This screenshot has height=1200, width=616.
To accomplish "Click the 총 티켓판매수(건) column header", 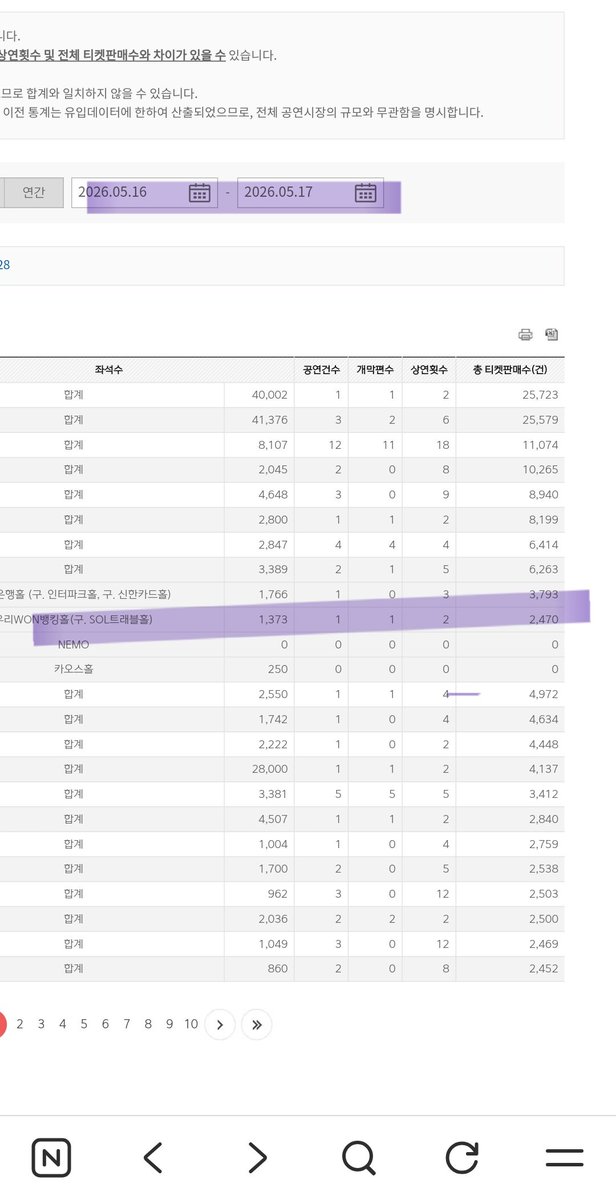I will (x=510, y=370).
